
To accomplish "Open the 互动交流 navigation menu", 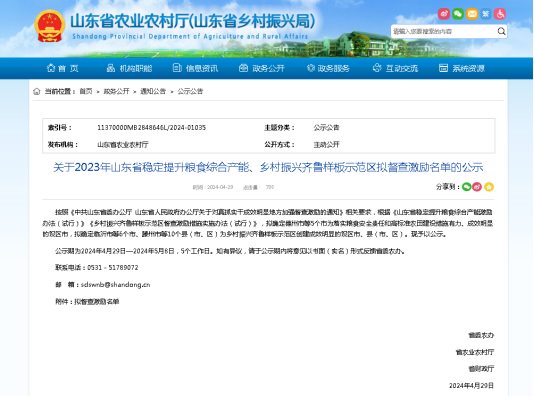I will tap(395, 68).
